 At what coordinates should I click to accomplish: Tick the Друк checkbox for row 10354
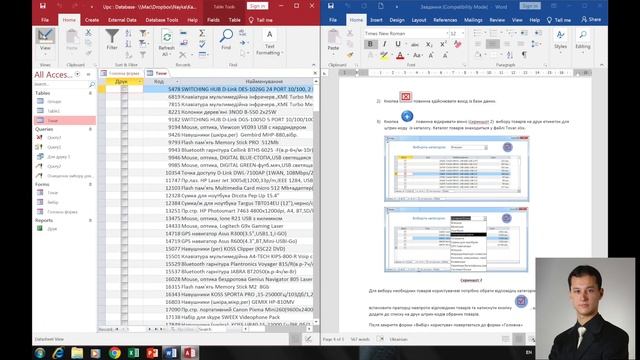tap(124, 173)
